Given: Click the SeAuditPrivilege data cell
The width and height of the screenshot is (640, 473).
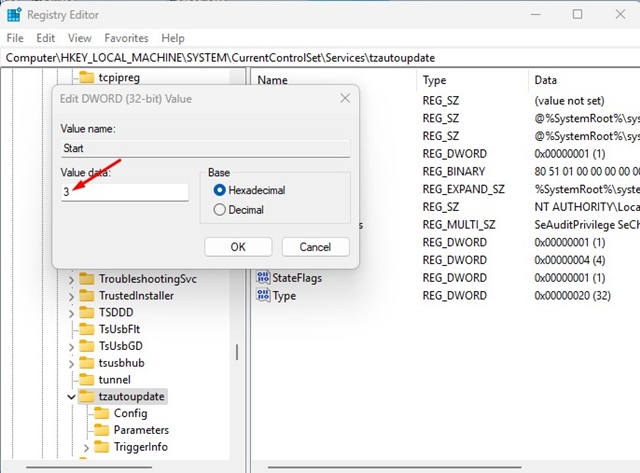Looking at the screenshot, I should (587, 224).
